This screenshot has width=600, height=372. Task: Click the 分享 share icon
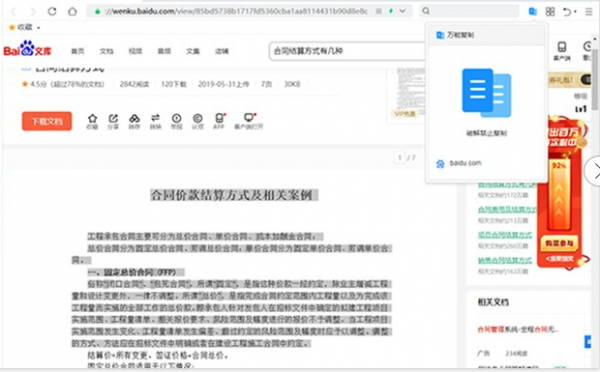point(113,122)
